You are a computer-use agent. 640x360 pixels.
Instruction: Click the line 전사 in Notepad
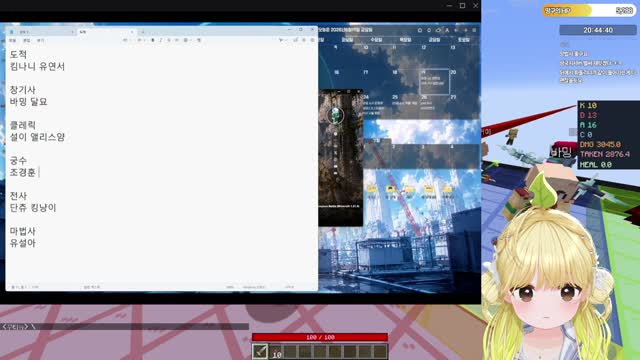click(18, 196)
